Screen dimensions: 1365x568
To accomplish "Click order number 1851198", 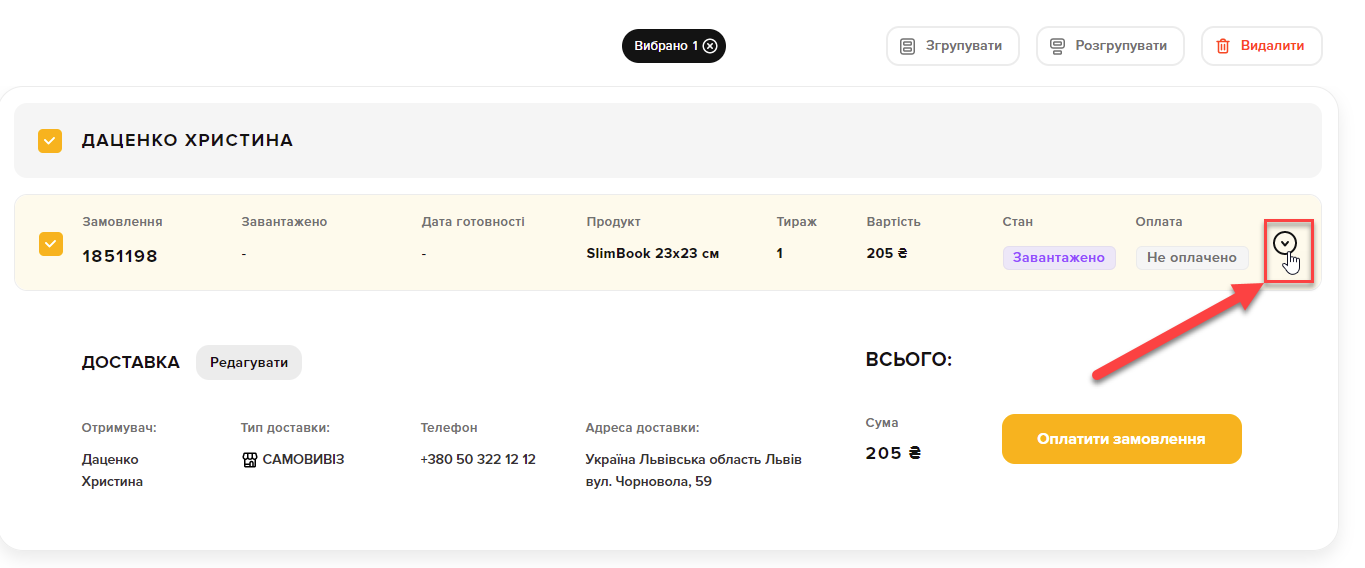I will click(120, 256).
